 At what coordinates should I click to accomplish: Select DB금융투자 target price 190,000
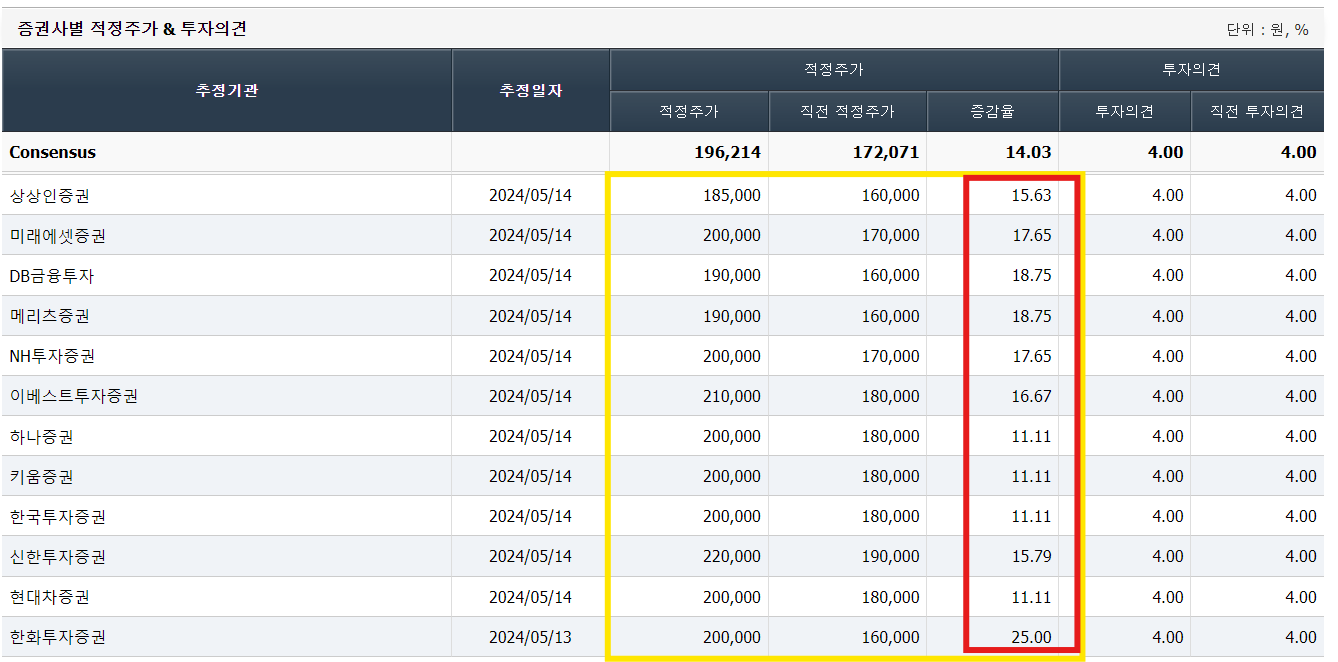click(x=731, y=276)
